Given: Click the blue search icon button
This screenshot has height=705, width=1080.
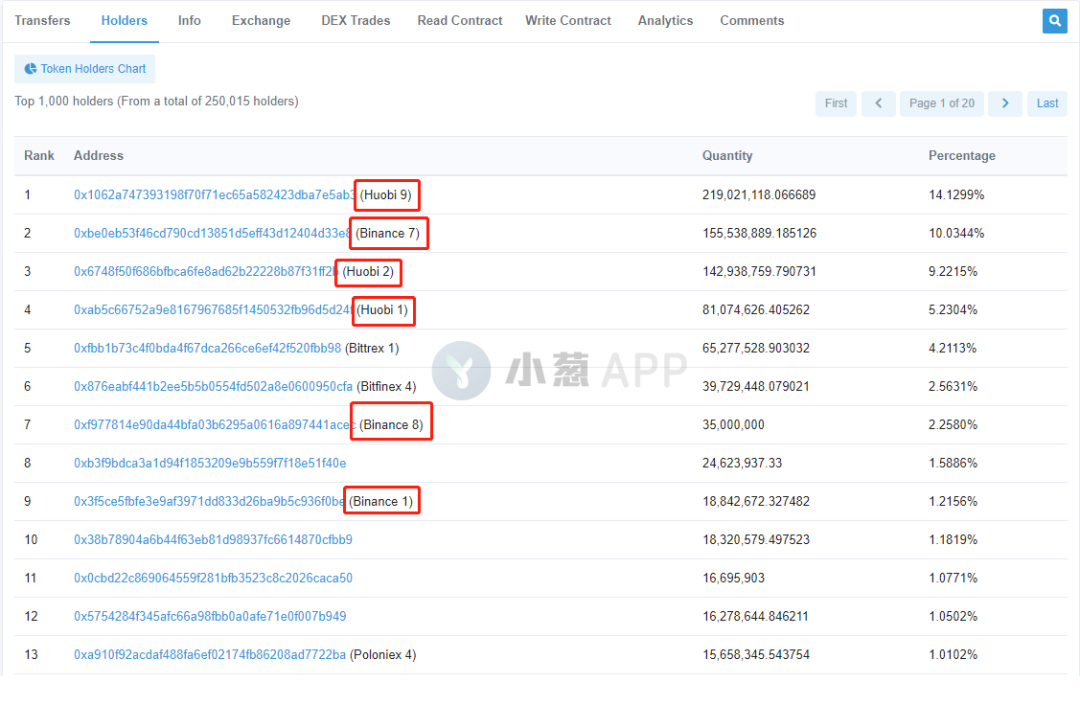Looking at the screenshot, I should (x=1055, y=21).
